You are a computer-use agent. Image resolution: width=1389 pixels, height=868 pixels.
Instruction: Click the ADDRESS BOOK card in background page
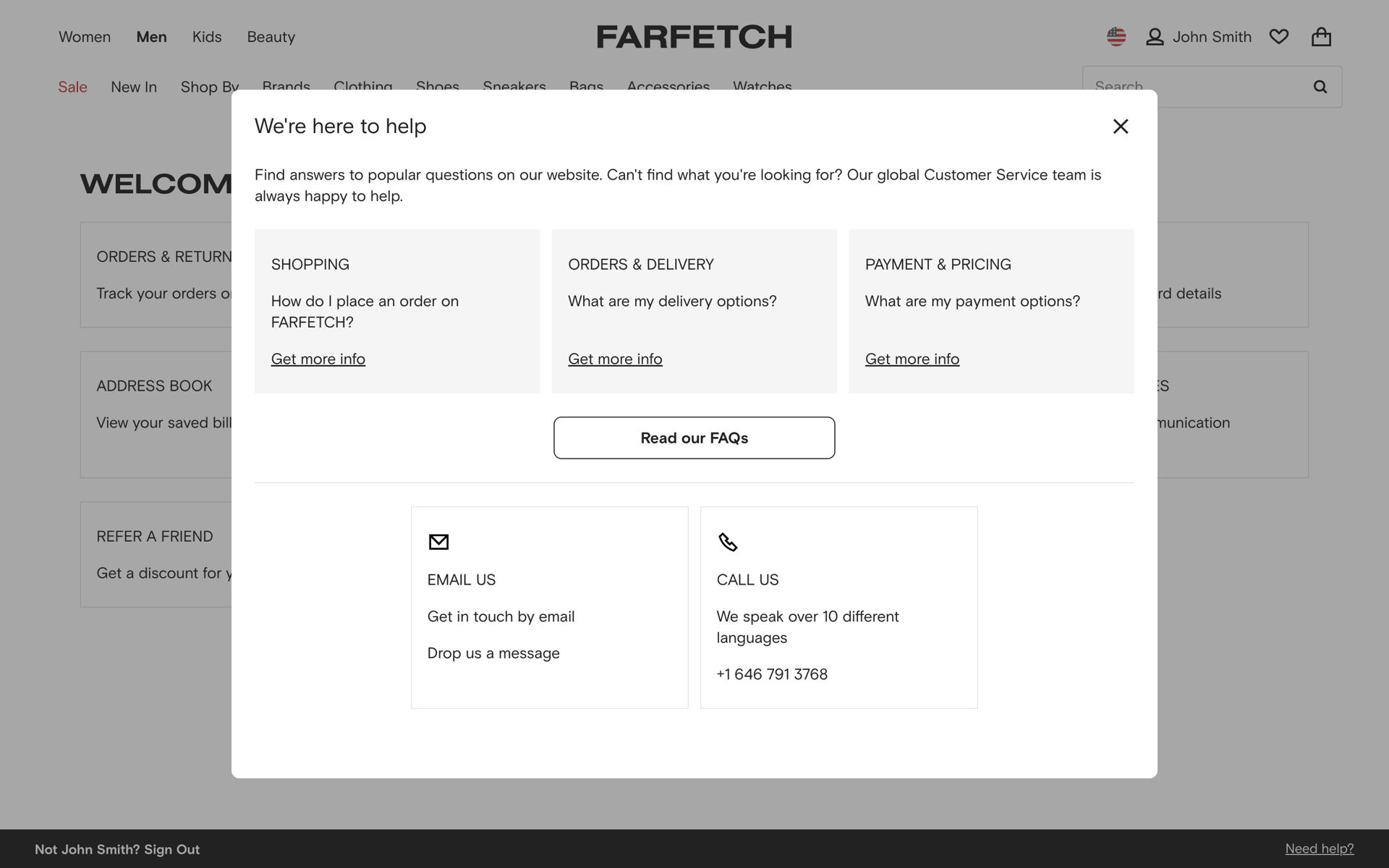click(x=156, y=414)
